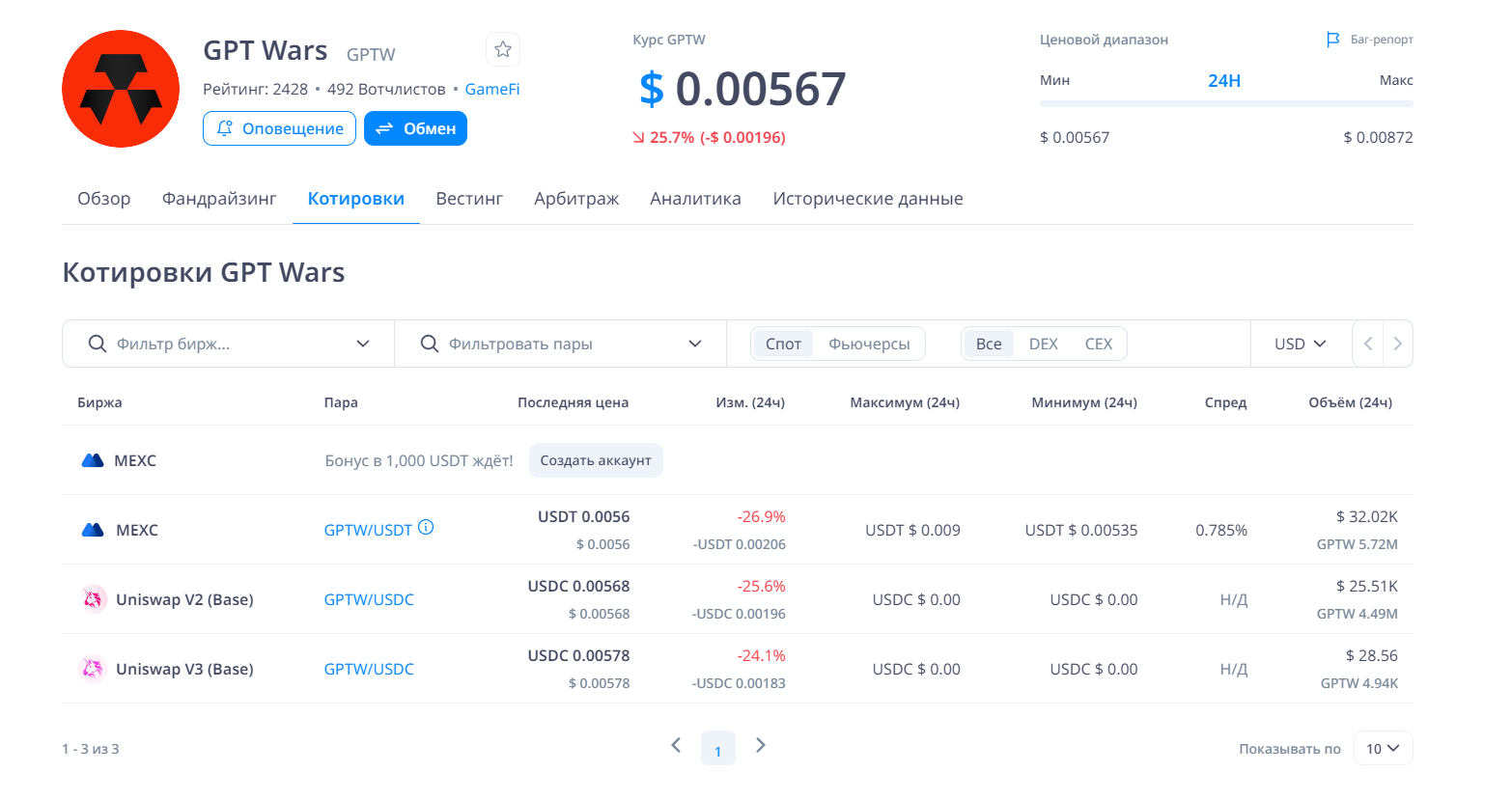Open the GameFi category link
This screenshot has width=1512, height=800.
(x=492, y=89)
